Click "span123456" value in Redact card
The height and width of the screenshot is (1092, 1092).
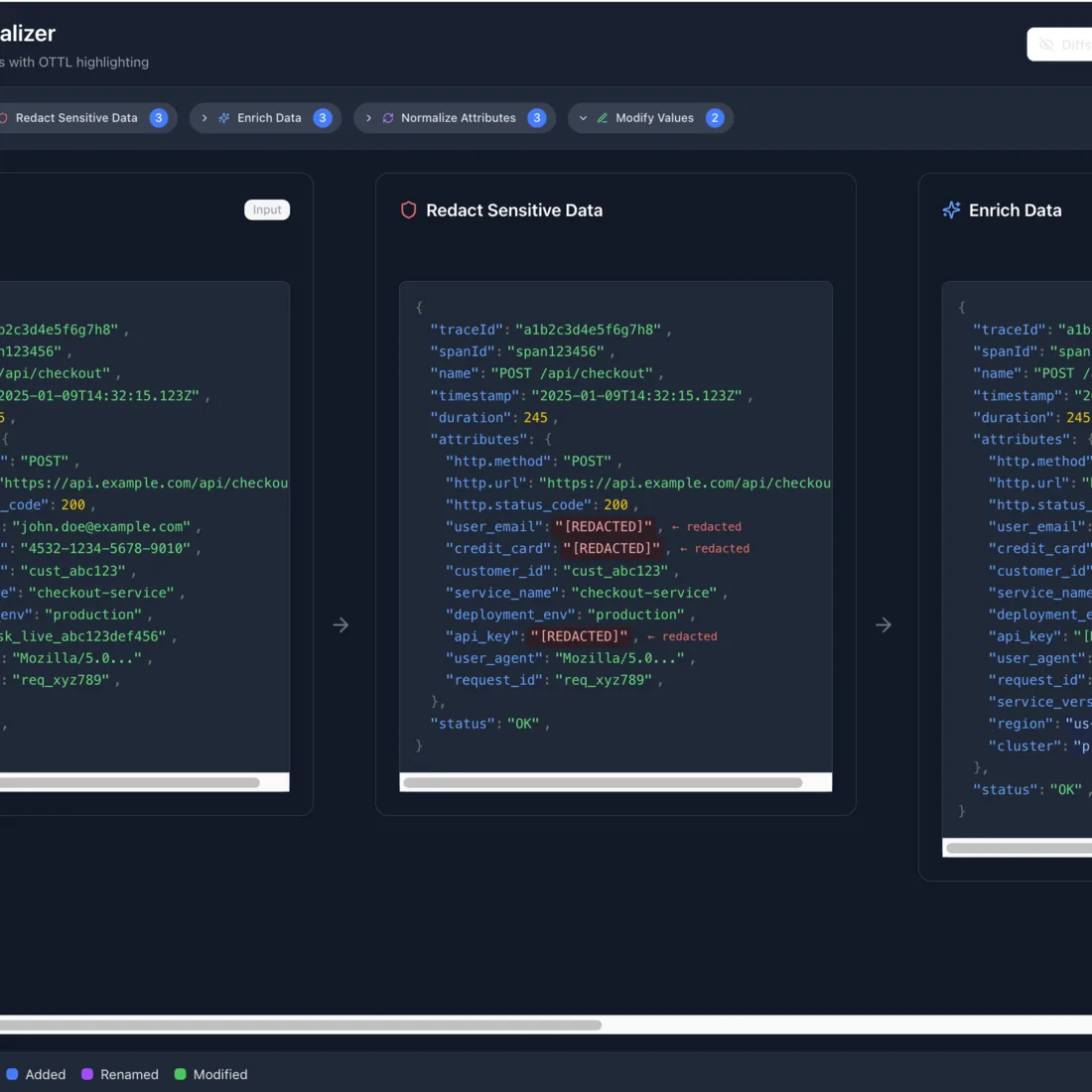click(556, 351)
